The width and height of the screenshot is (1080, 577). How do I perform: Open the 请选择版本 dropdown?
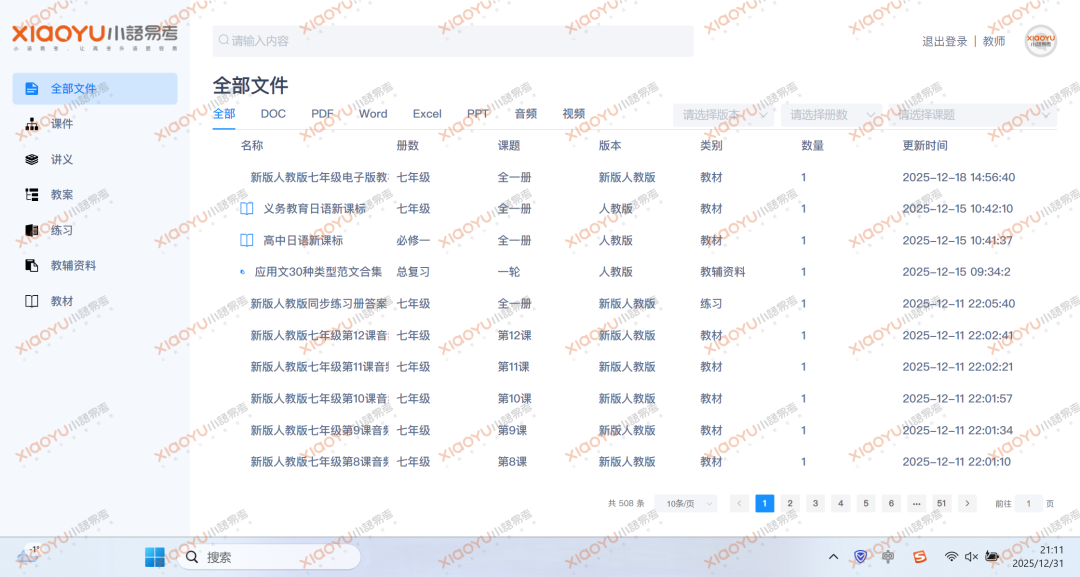click(x=725, y=115)
